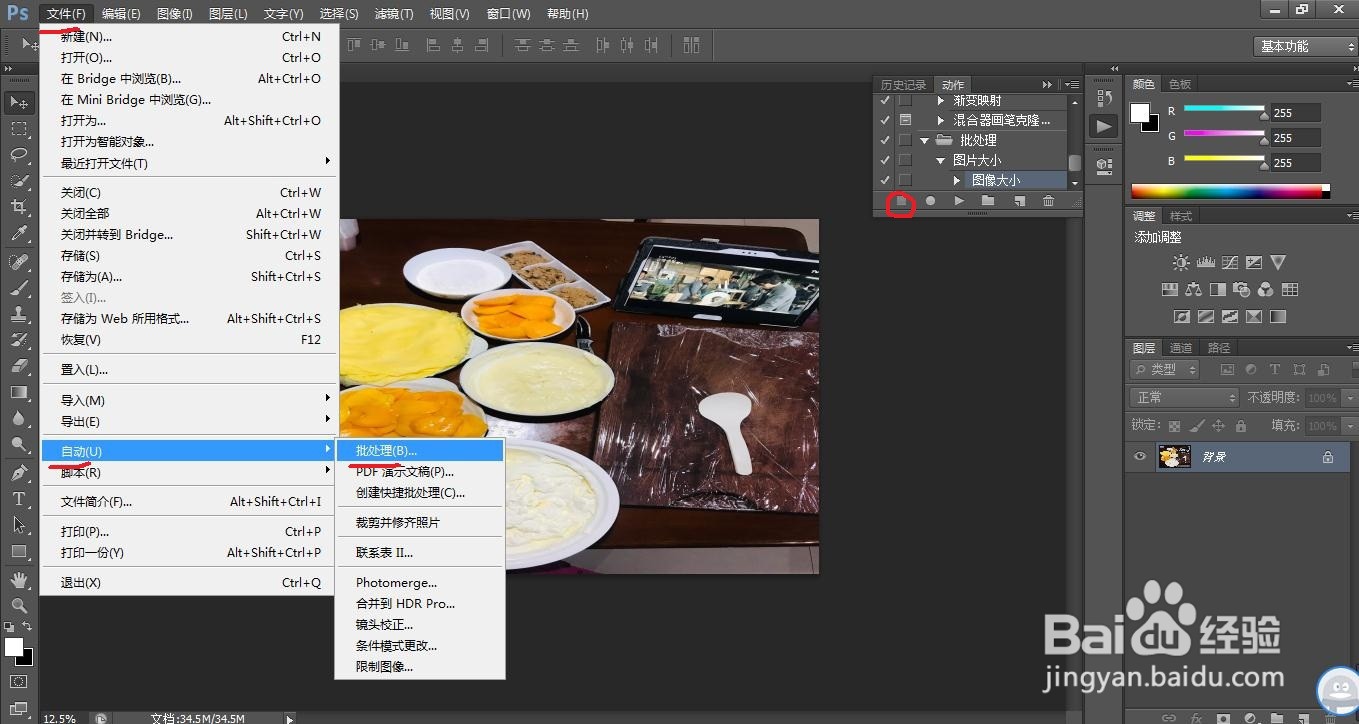Play the selected action in the Actions panel
This screenshot has width=1359, height=724.
point(959,201)
